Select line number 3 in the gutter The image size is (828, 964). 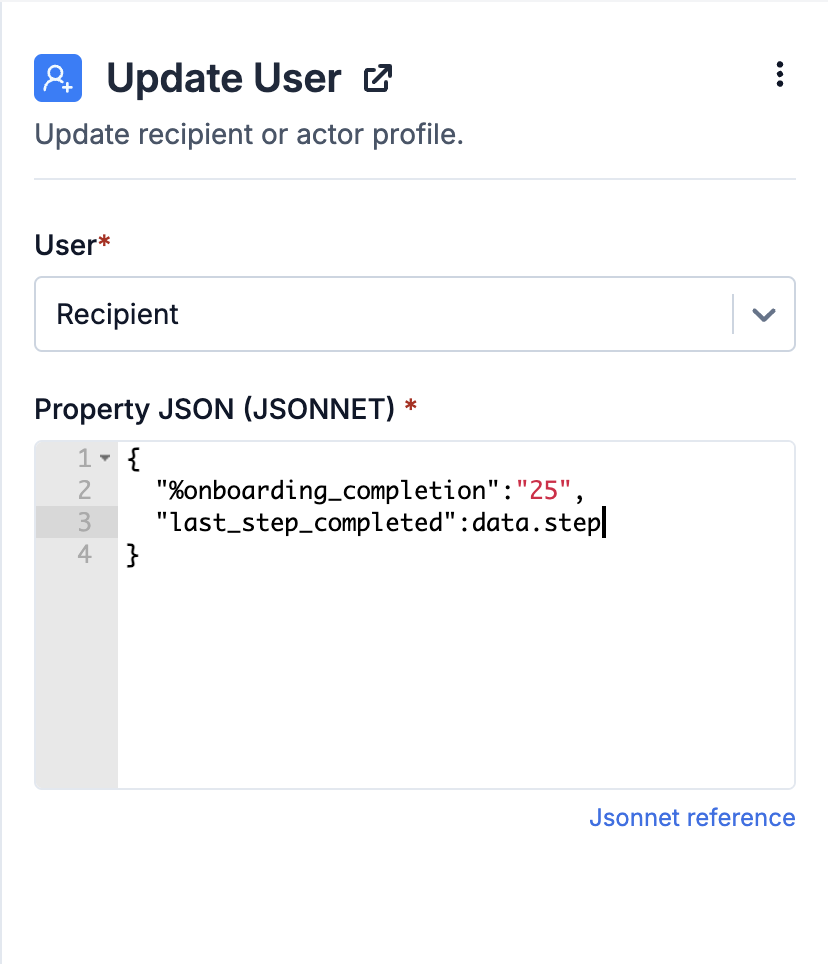[x=85, y=522]
